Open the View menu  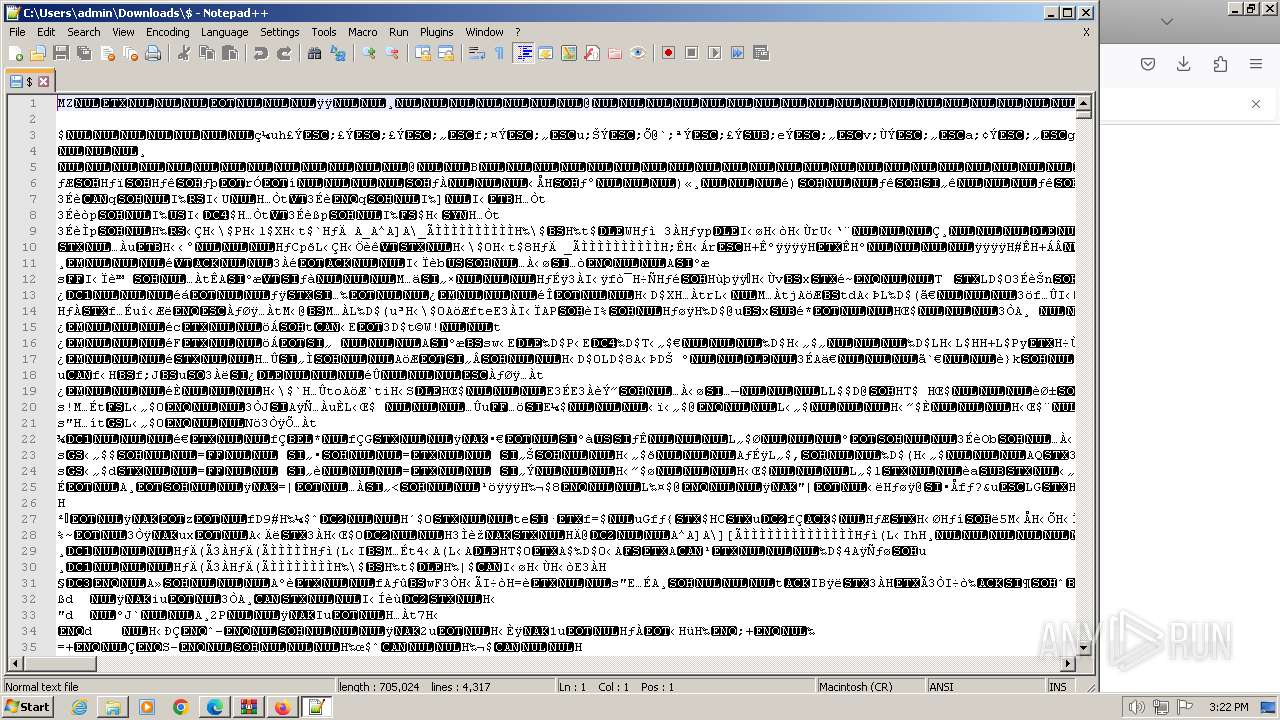[123, 32]
